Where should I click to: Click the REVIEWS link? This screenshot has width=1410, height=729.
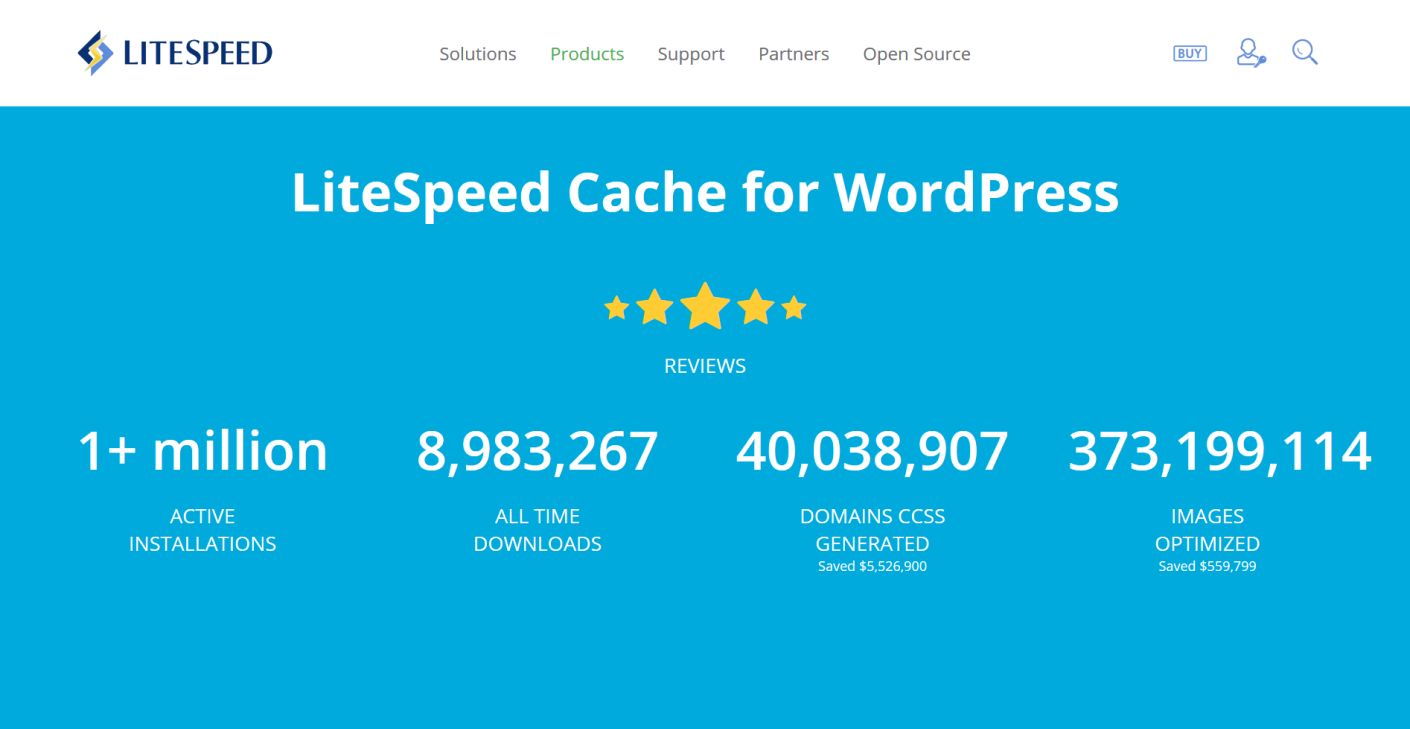(x=705, y=366)
